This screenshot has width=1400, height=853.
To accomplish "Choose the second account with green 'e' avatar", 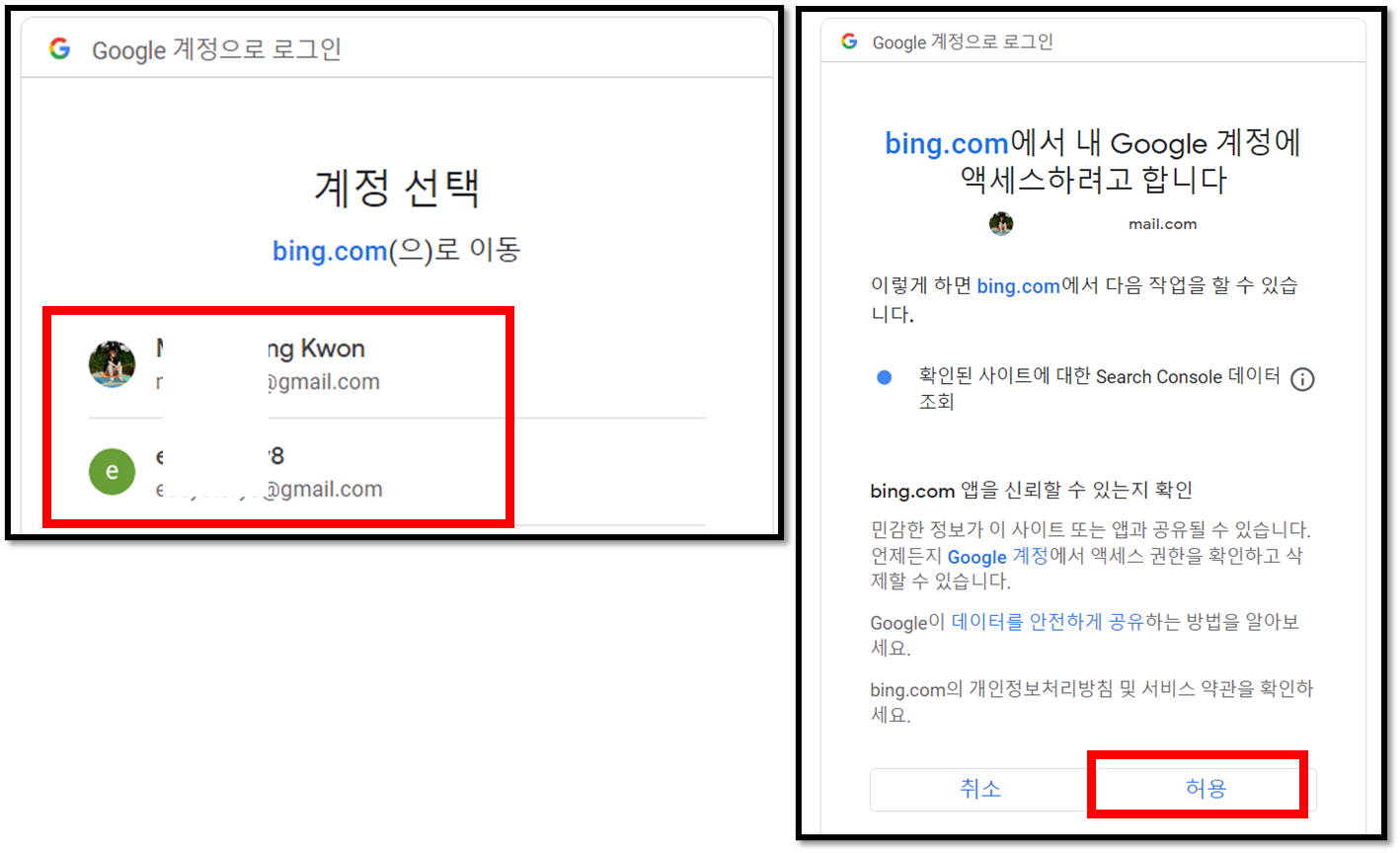I will [397, 472].
